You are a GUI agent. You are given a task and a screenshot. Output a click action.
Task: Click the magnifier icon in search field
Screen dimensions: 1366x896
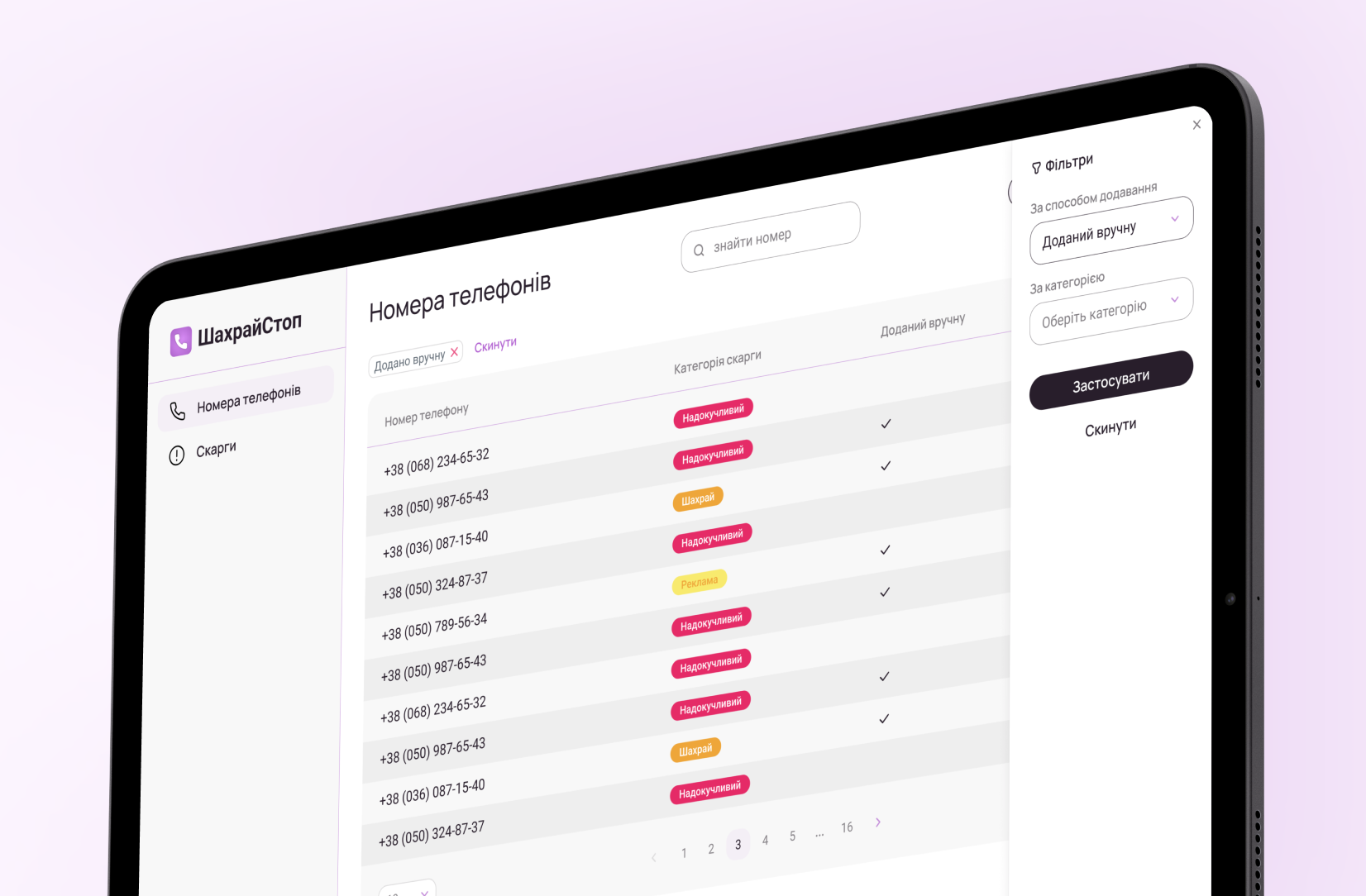coord(699,250)
